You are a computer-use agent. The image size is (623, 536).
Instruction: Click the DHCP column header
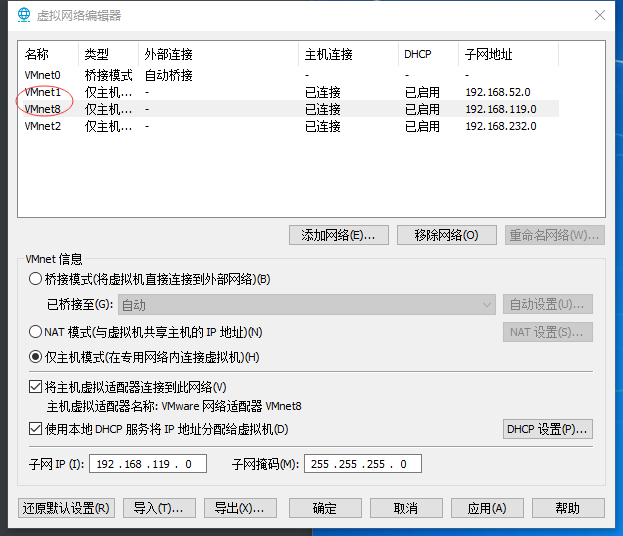428,54
